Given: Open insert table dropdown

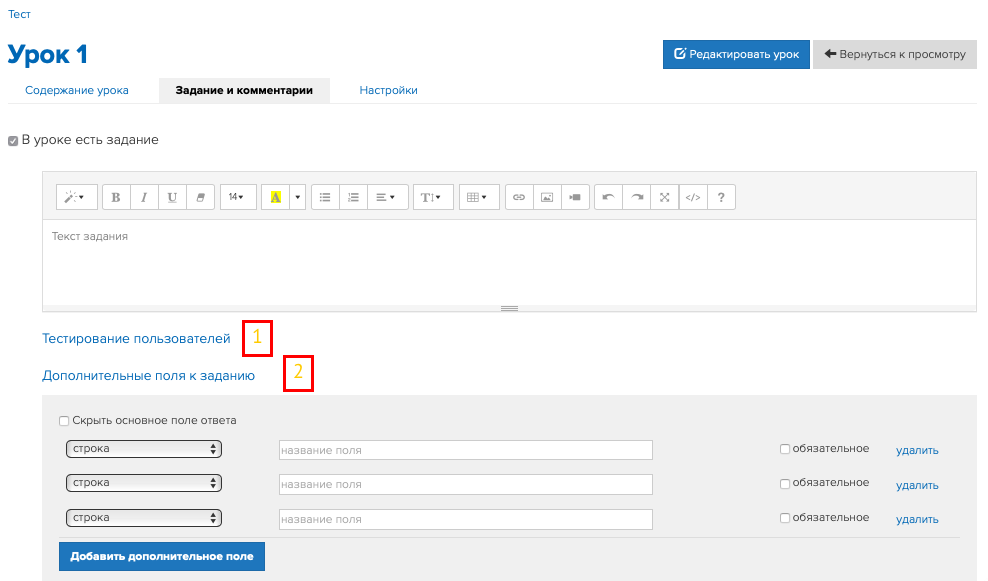Looking at the screenshot, I should coord(479,197).
